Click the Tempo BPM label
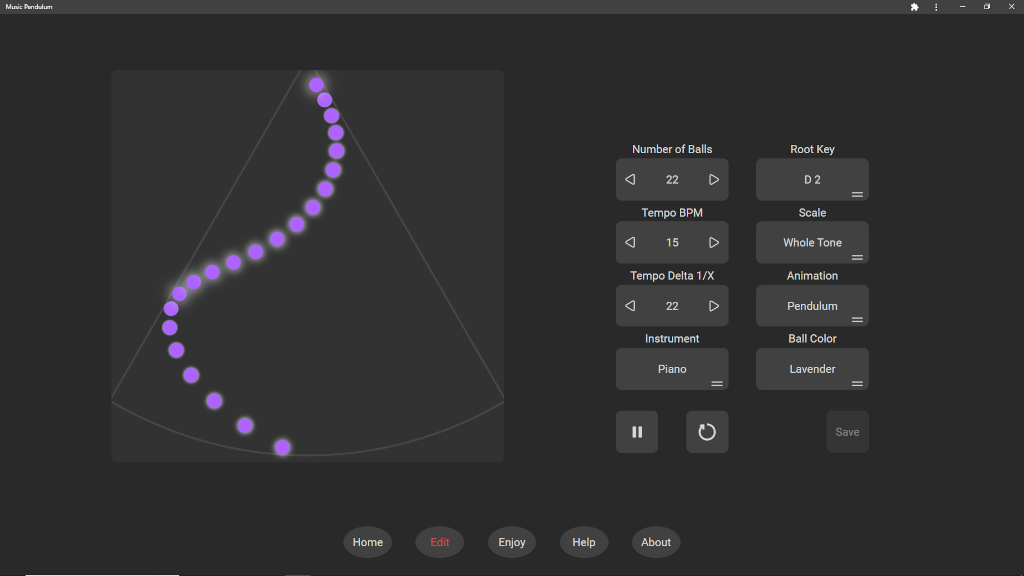 click(672, 212)
